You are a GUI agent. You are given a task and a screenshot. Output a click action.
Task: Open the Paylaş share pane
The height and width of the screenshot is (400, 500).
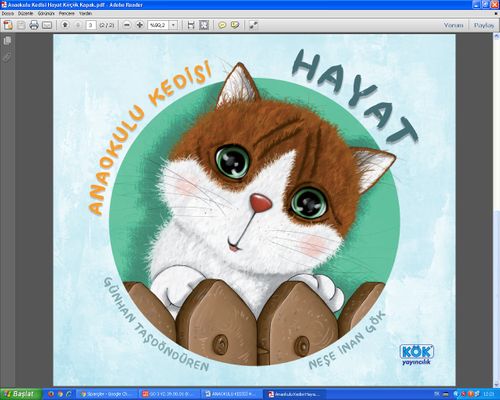[x=484, y=25]
